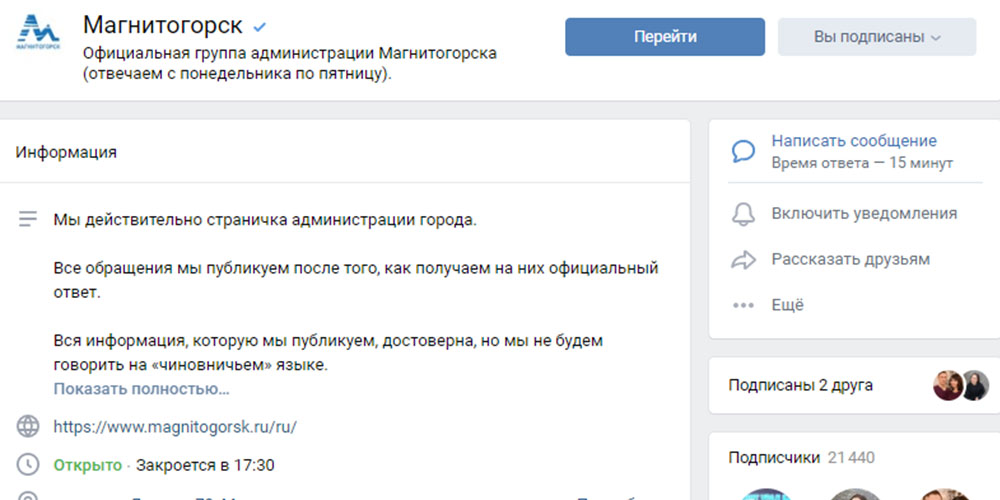Click the description lines icon
The width and height of the screenshot is (1000, 500).
(x=27, y=219)
